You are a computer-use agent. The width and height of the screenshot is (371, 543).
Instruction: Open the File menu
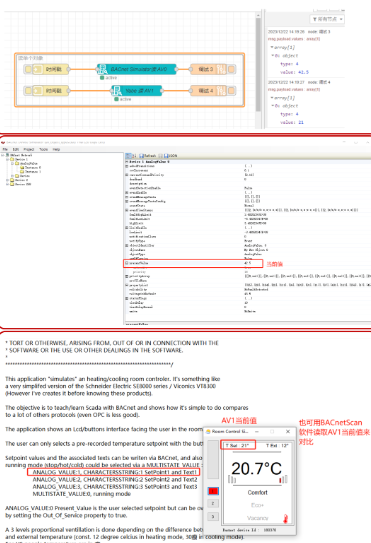tap(5, 149)
